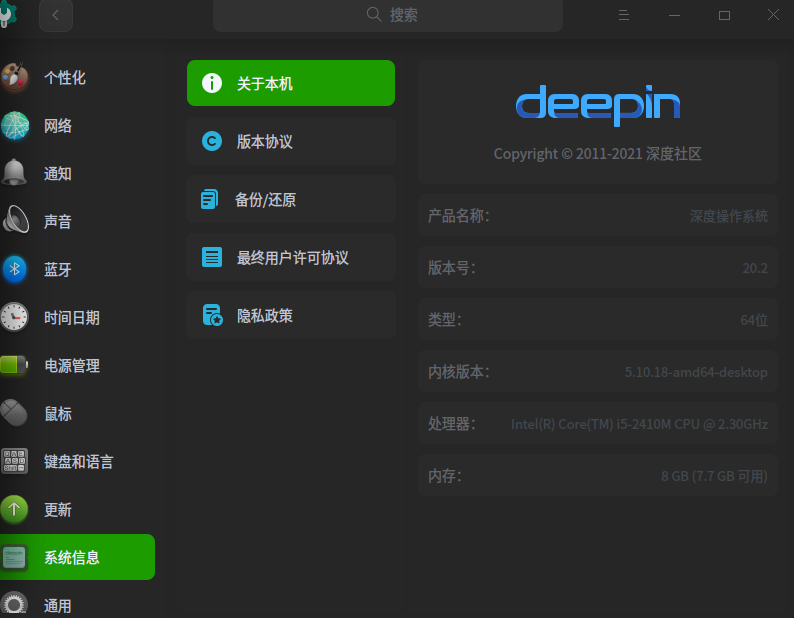The image size is (794, 618).
Task: Click the Edition License copyright icon
Action: (x=212, y=141)
